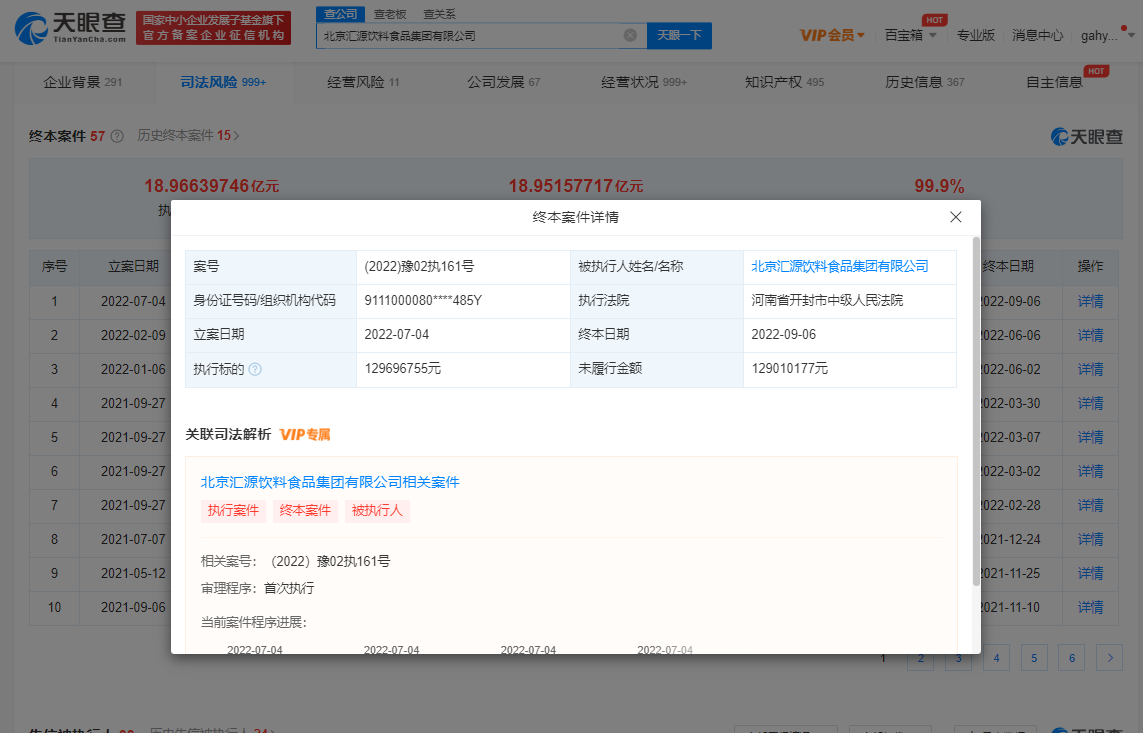Go to page 4 of results

coord(996,658)
